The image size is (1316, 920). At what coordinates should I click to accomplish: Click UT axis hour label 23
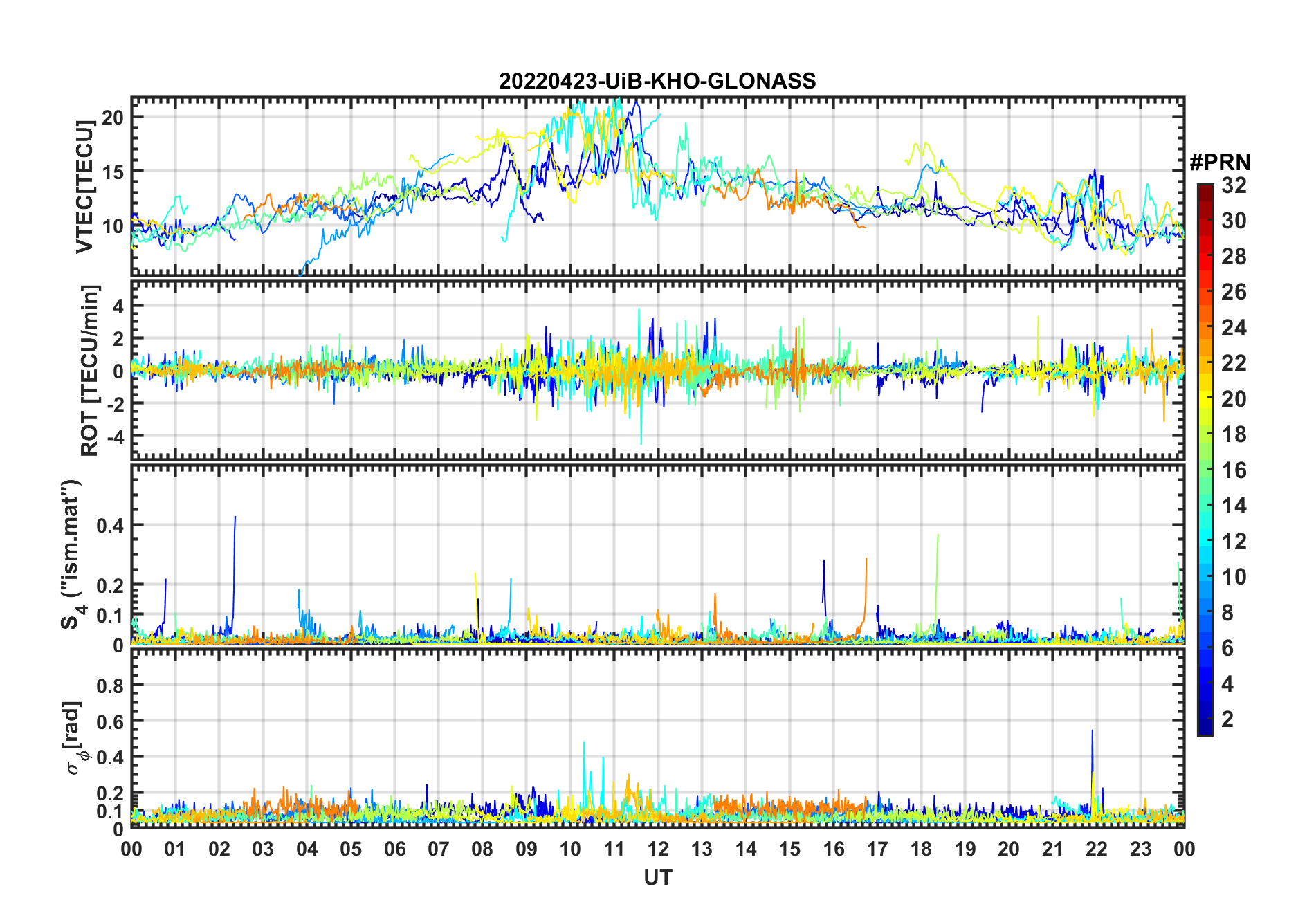point(1141,849)
